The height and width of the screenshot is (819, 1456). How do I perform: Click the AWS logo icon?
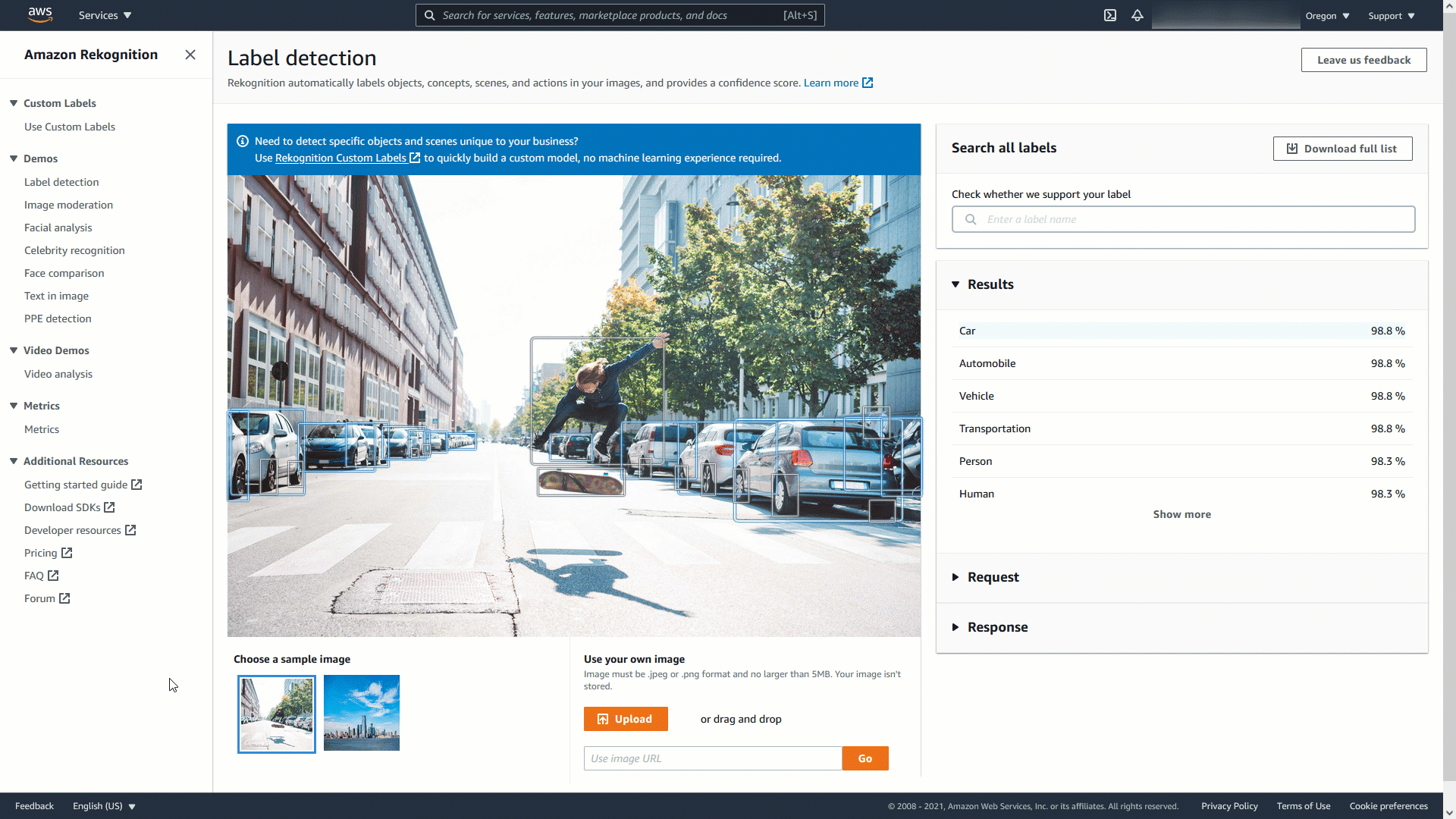pos(39,14)
